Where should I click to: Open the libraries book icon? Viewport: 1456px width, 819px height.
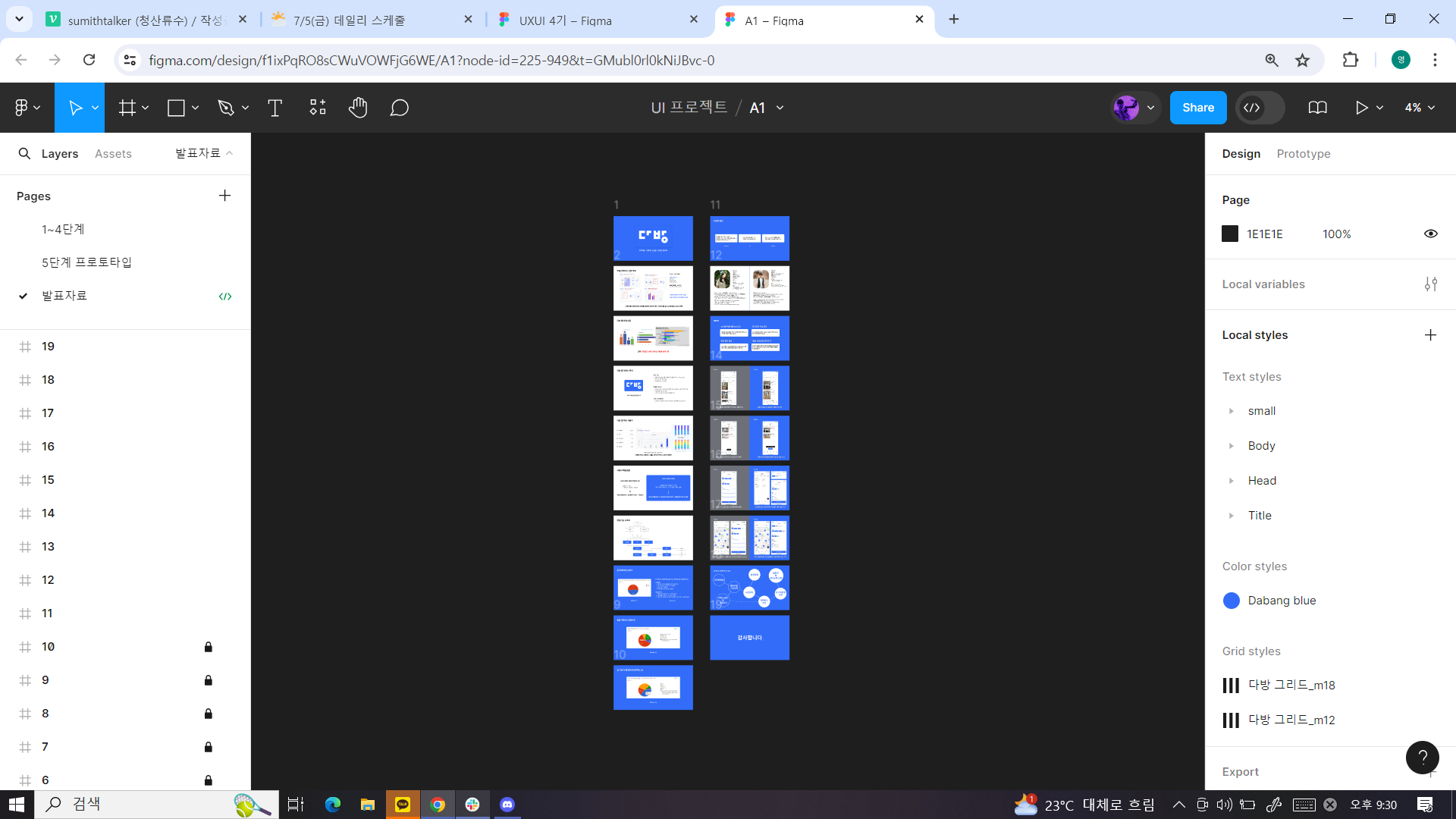pos(1317,108)
